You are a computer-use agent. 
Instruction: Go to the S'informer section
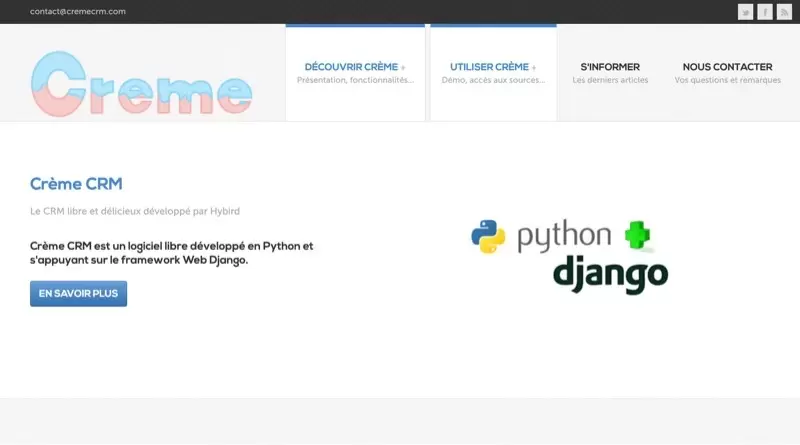[x=610, y=73]
